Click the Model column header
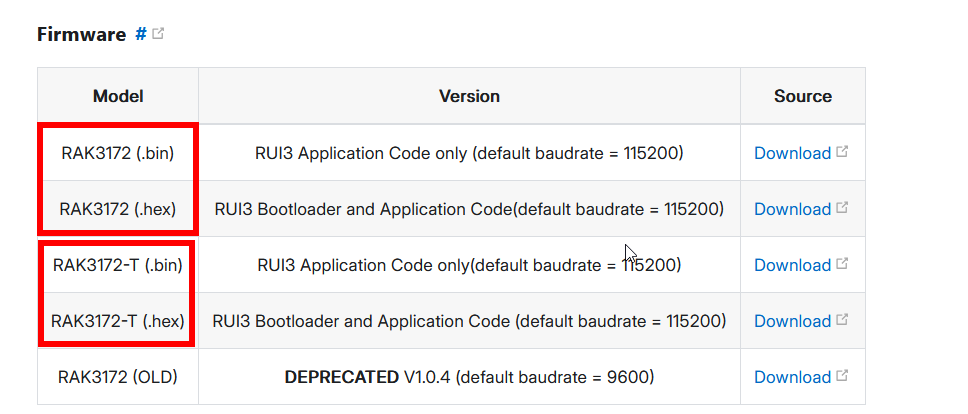The height and width of the screenshot is (414, 968). (118, 96)
